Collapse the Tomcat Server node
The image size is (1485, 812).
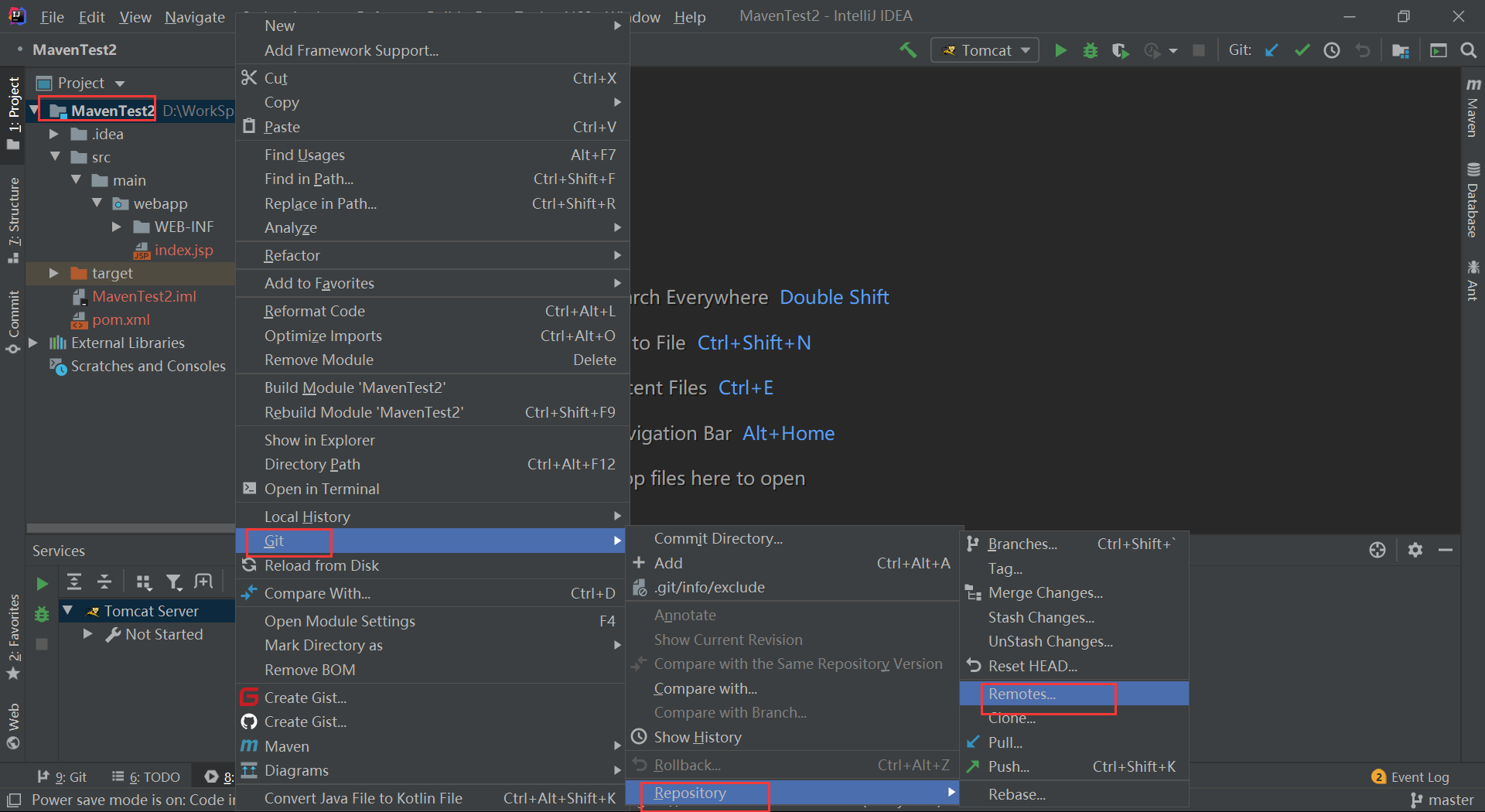tap(67, 611)
